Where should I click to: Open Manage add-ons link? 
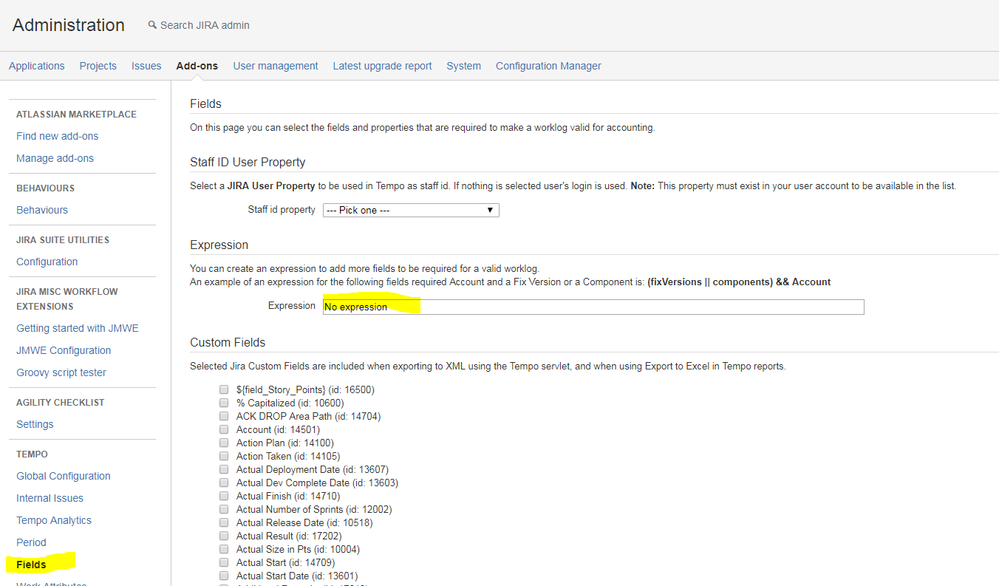(55, 158)
